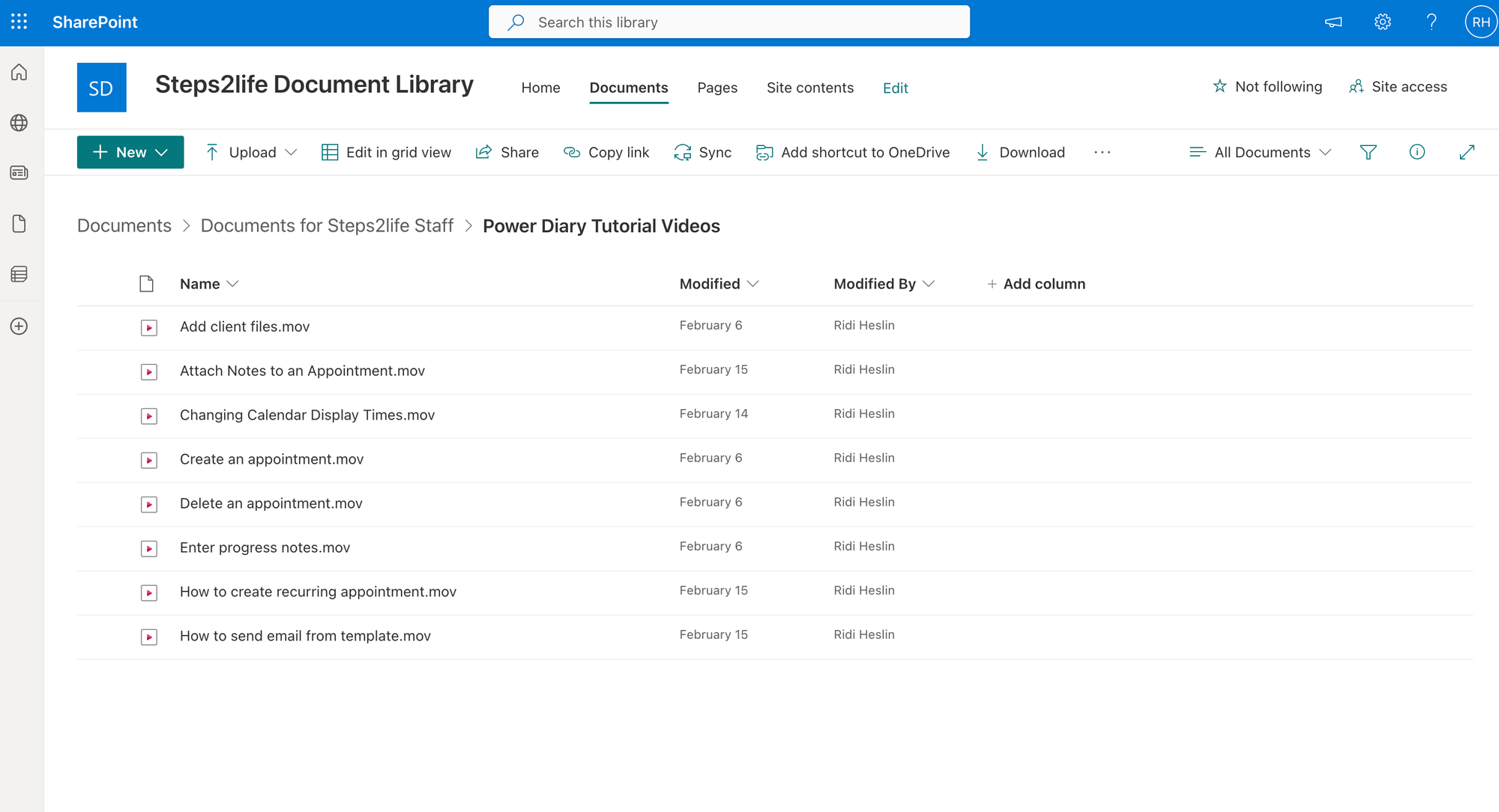
Task: Open the News icon in left rail
Action: coord(19,173)
